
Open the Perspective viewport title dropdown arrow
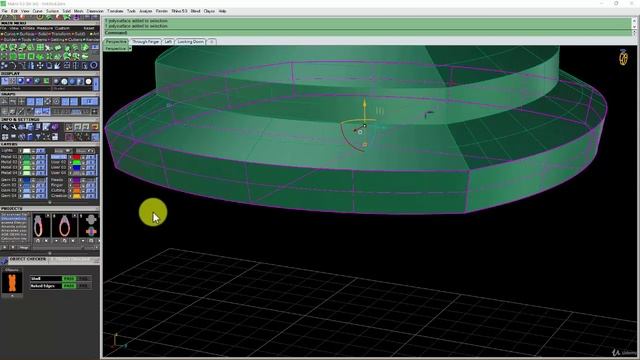coord(130,48)
